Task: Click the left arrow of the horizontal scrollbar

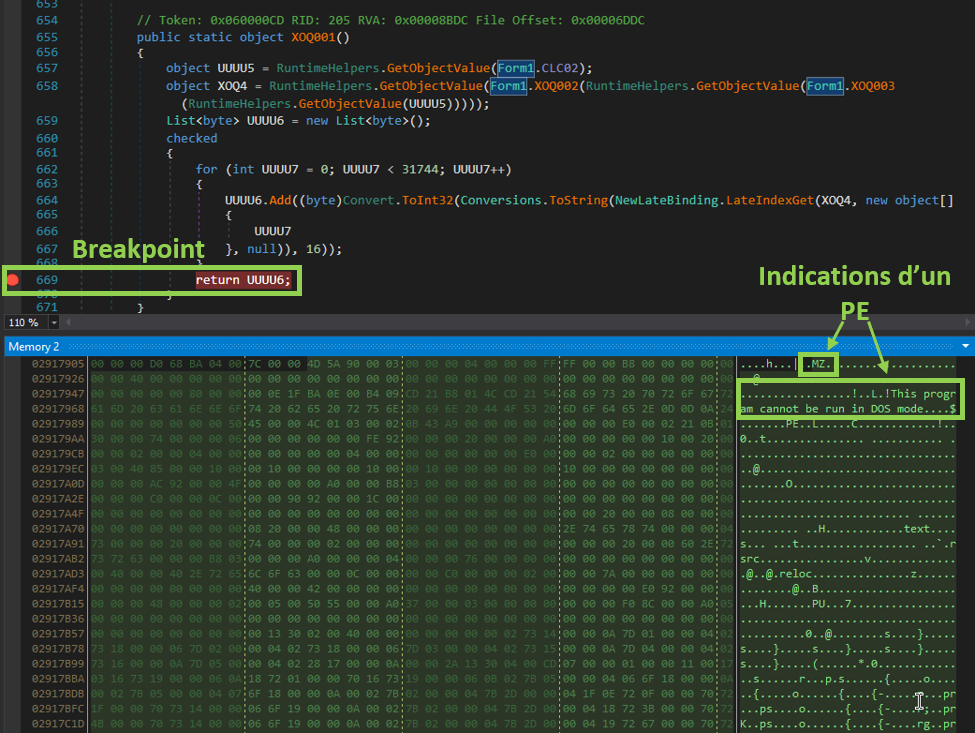Action: [68, 322]
